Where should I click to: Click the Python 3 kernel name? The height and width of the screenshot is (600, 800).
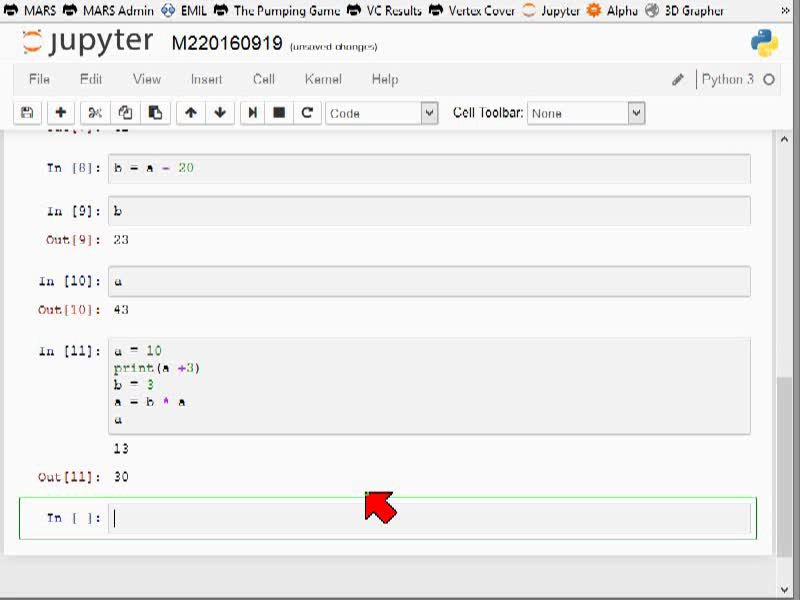click(x=728, y=80)
